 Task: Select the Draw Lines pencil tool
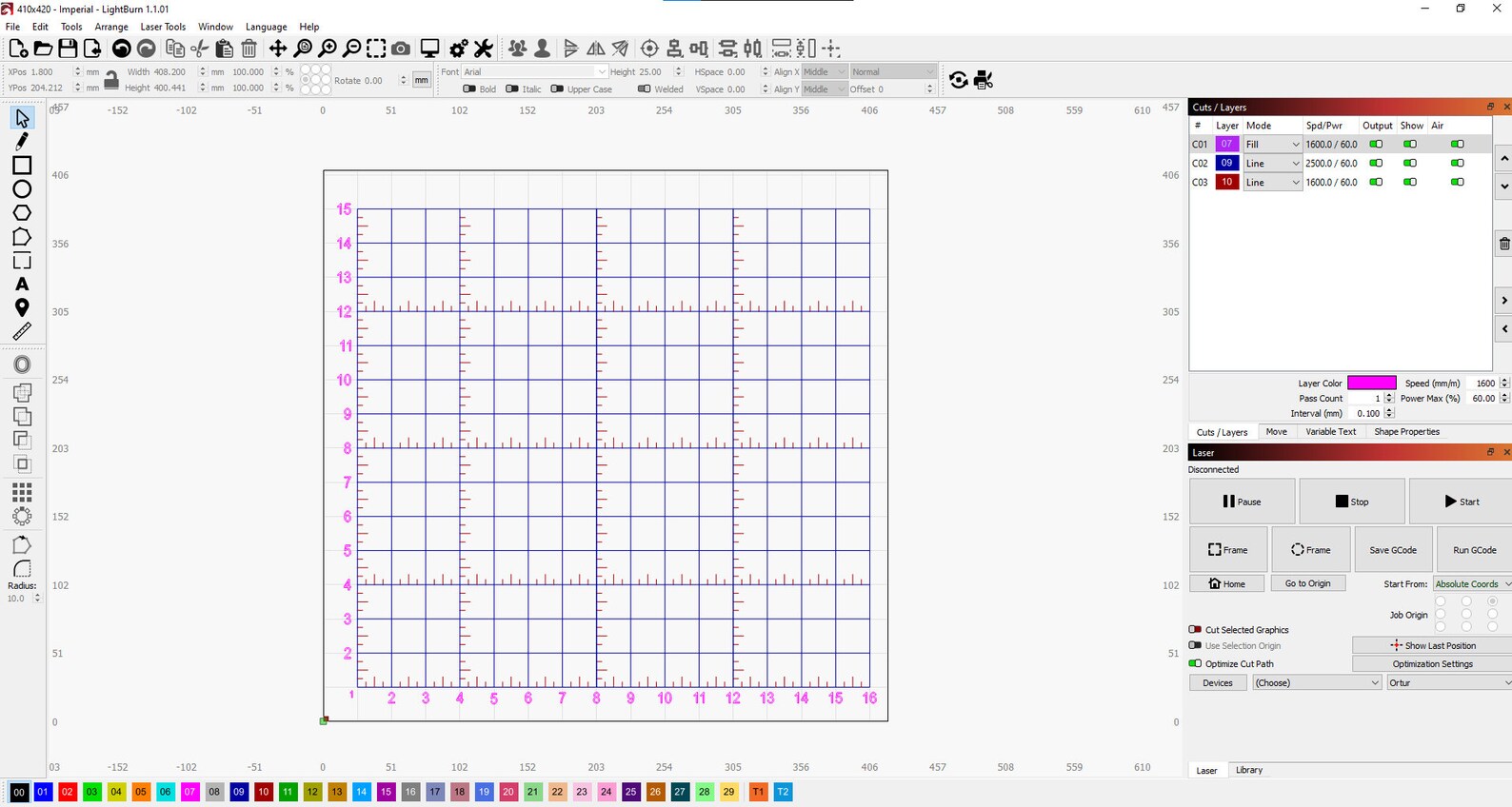pyautogui.click(x=22, y=142)
